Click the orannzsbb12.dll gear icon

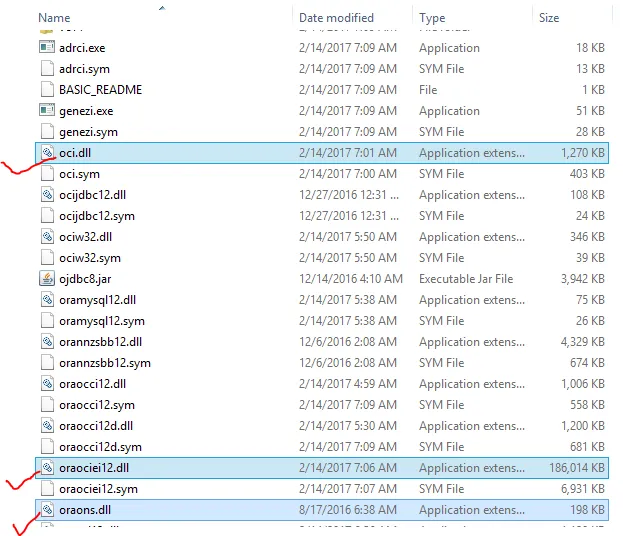coord(47,342)
